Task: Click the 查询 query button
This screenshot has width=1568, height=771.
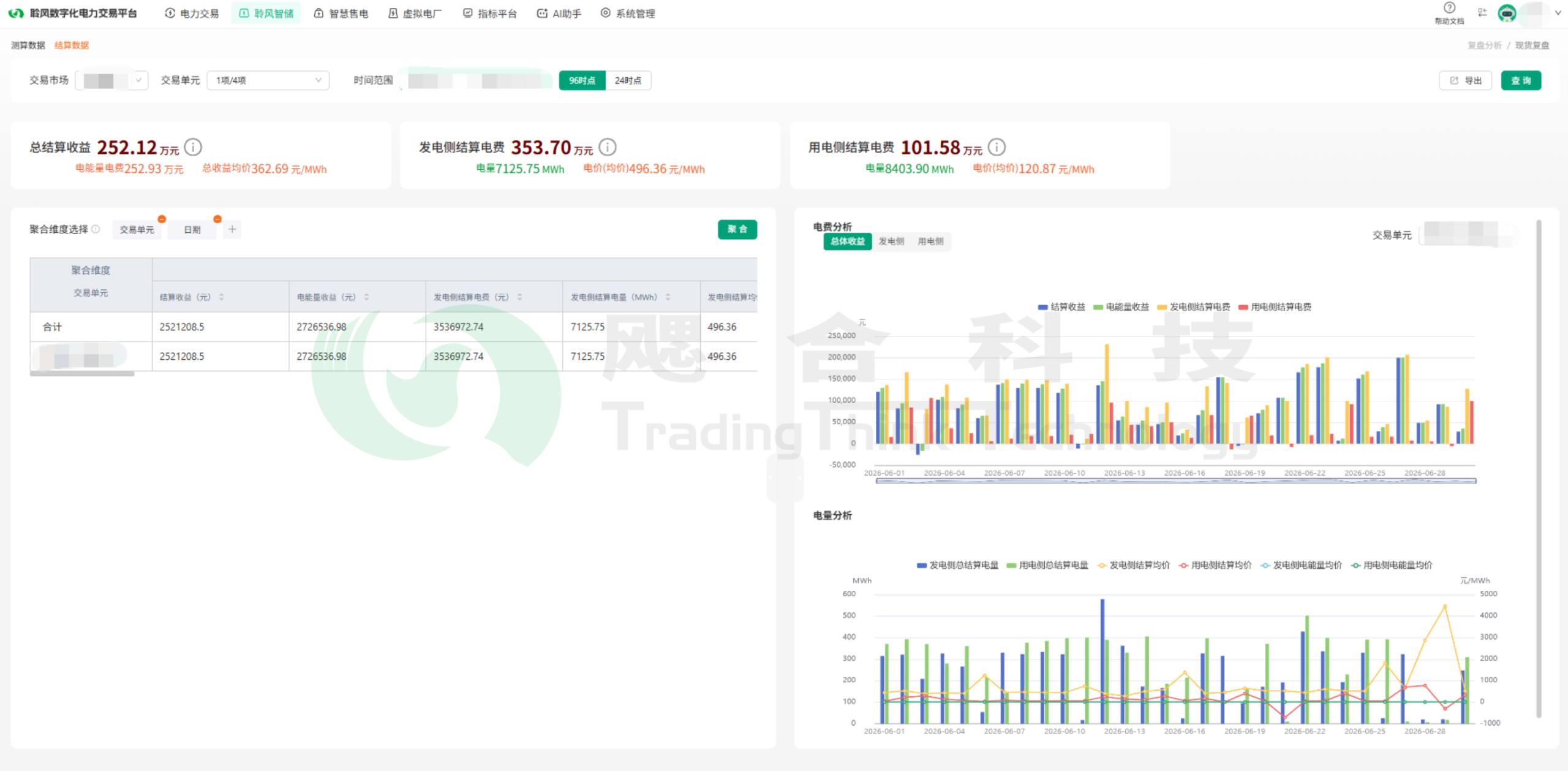Action: 1521,80
